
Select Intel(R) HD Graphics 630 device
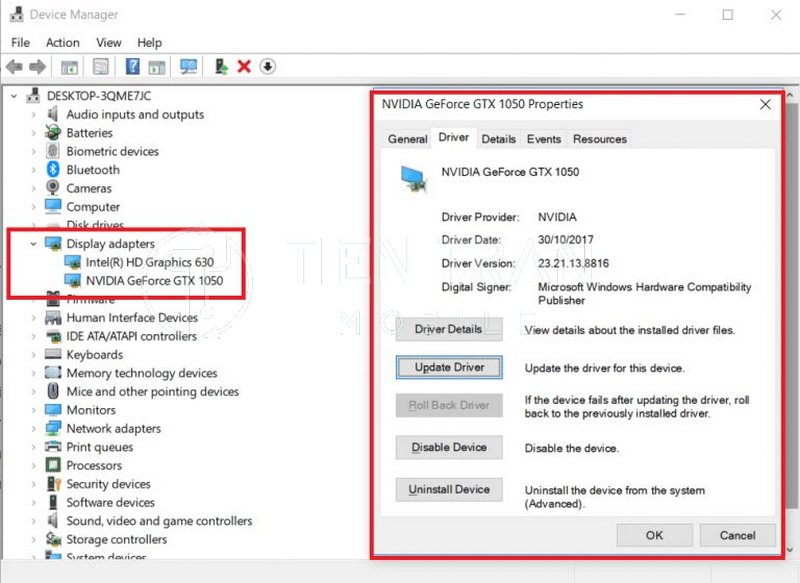pyautogui.click(x=149, y=262)
